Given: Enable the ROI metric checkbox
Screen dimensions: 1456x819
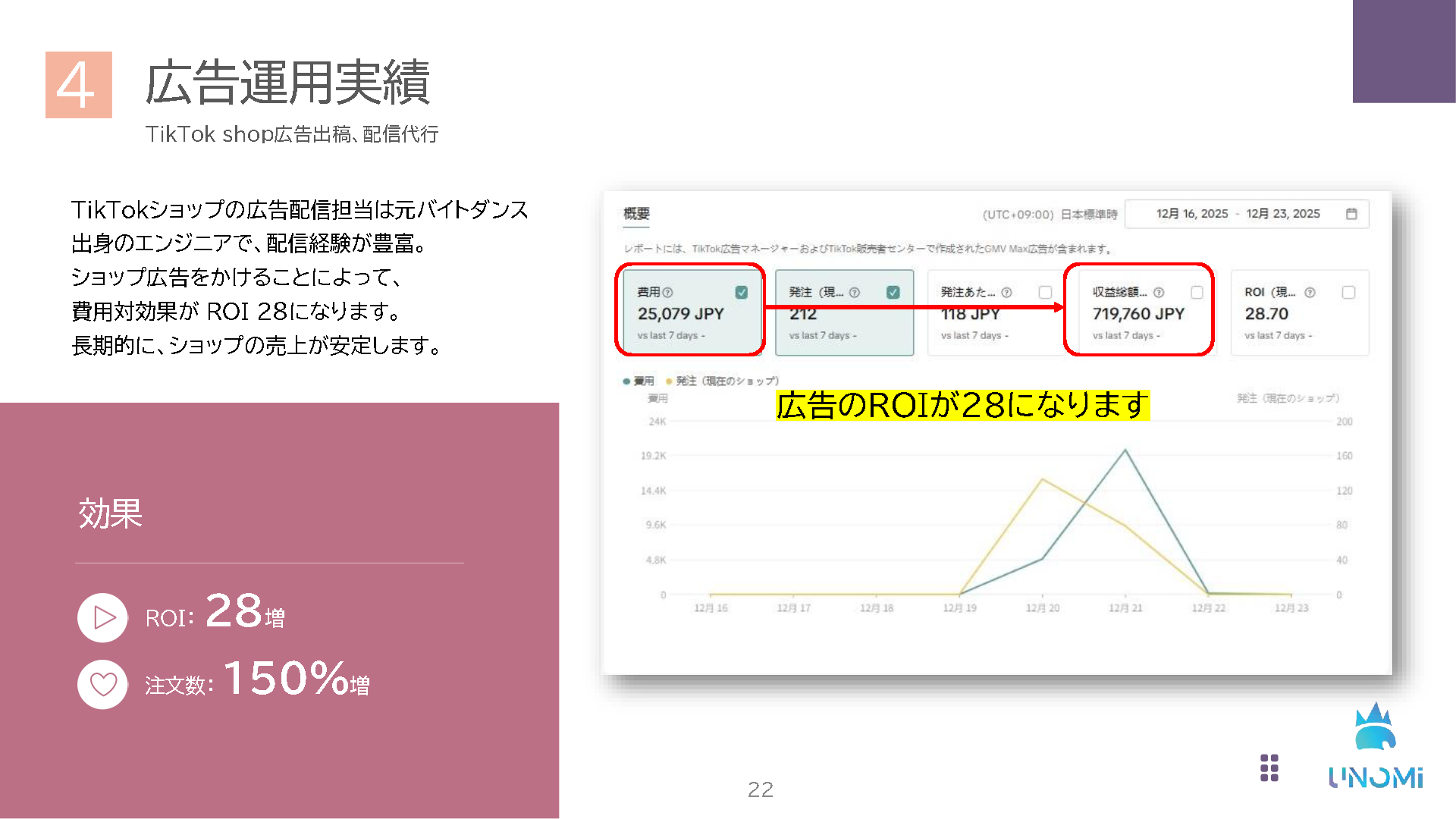Looking at the screenshot, I should [x=1348, y=290].
